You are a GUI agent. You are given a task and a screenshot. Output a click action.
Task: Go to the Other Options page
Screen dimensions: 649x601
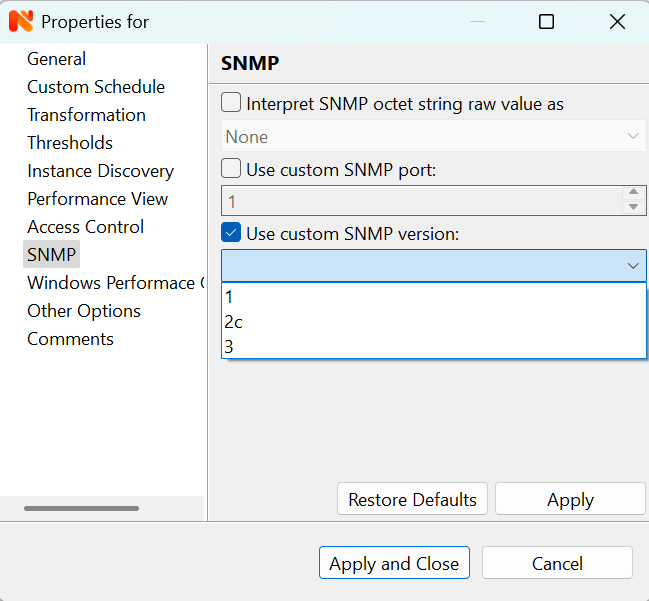point(84,311)
